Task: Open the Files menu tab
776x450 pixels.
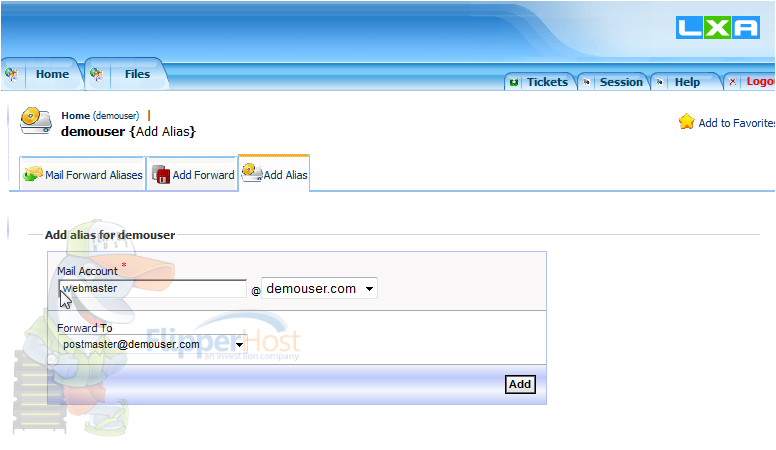Action: [137, 74]
